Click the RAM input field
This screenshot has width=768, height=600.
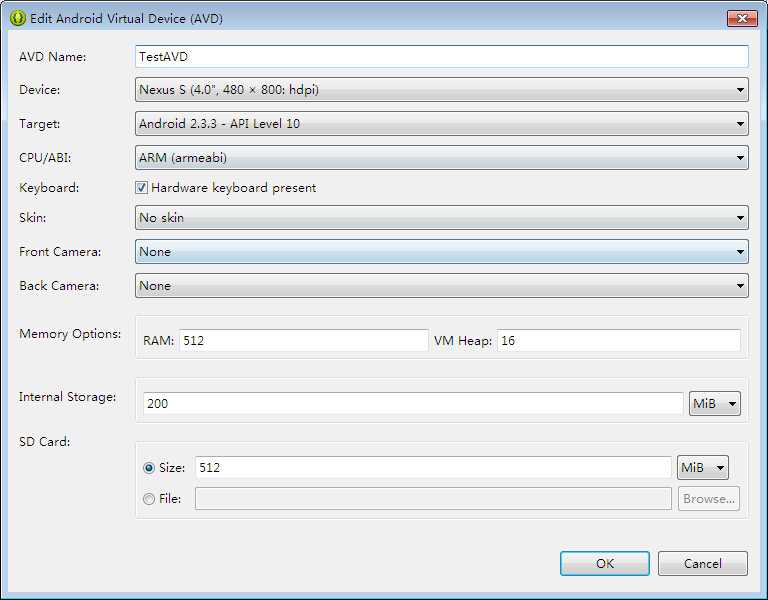(x=304, y=340)
